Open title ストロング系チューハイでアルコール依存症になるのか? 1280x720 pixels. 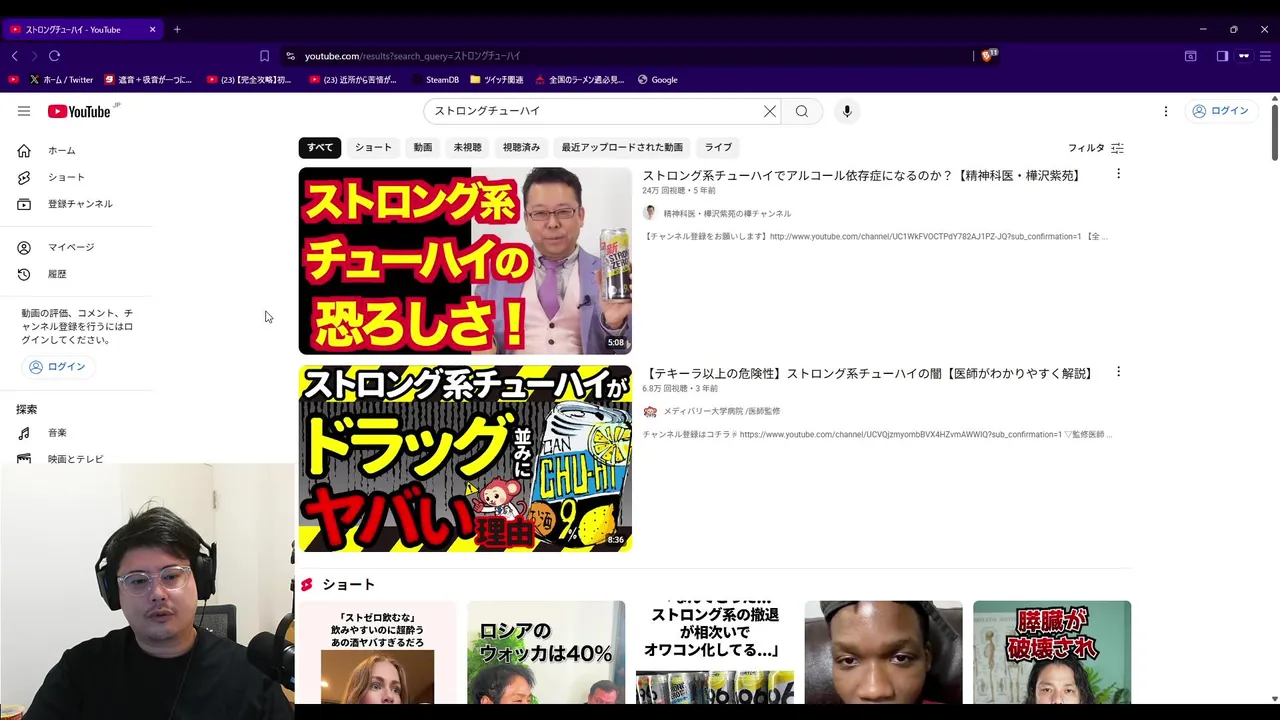tap(862, 175)
